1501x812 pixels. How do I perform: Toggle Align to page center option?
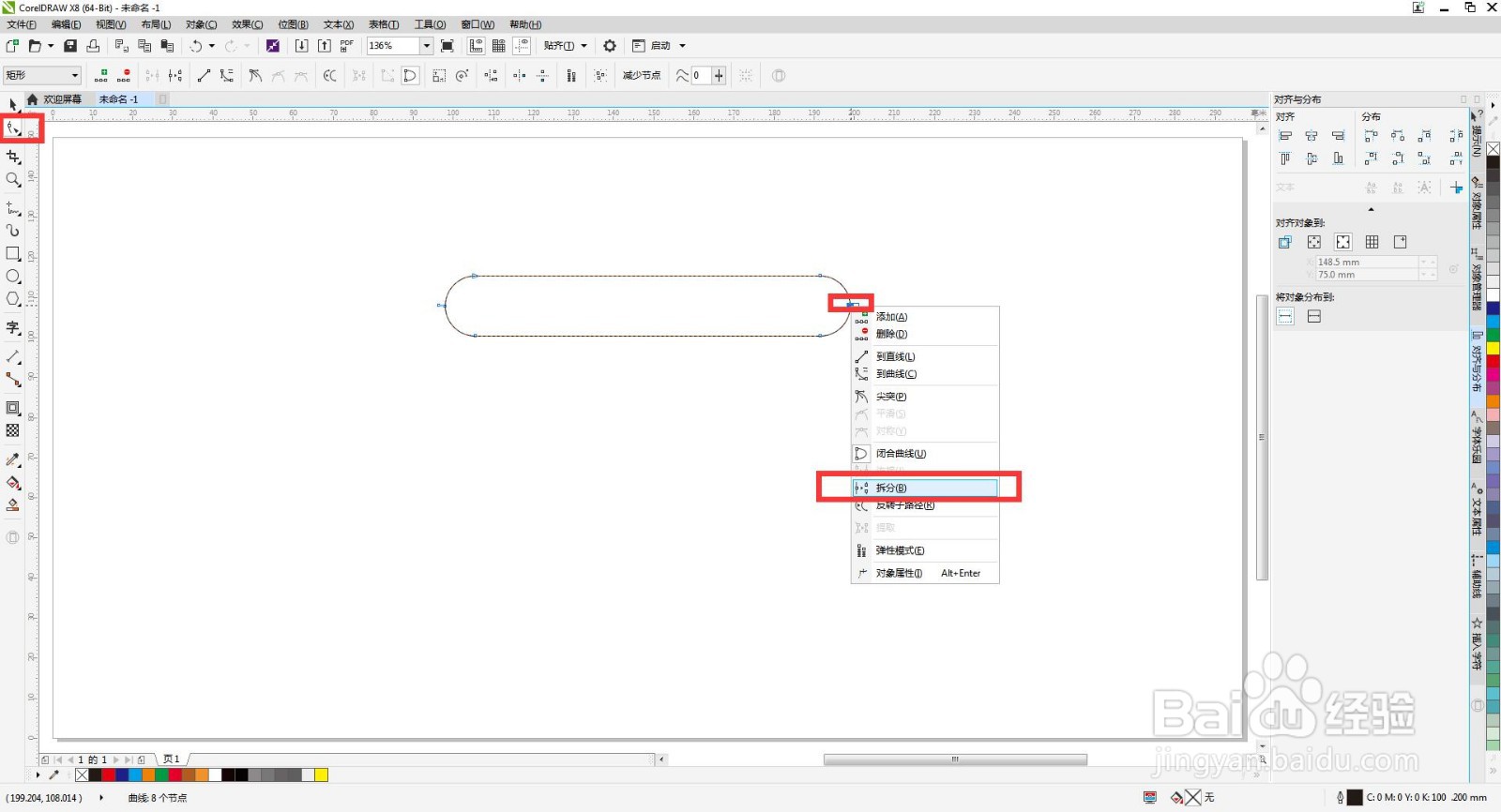1343,242
